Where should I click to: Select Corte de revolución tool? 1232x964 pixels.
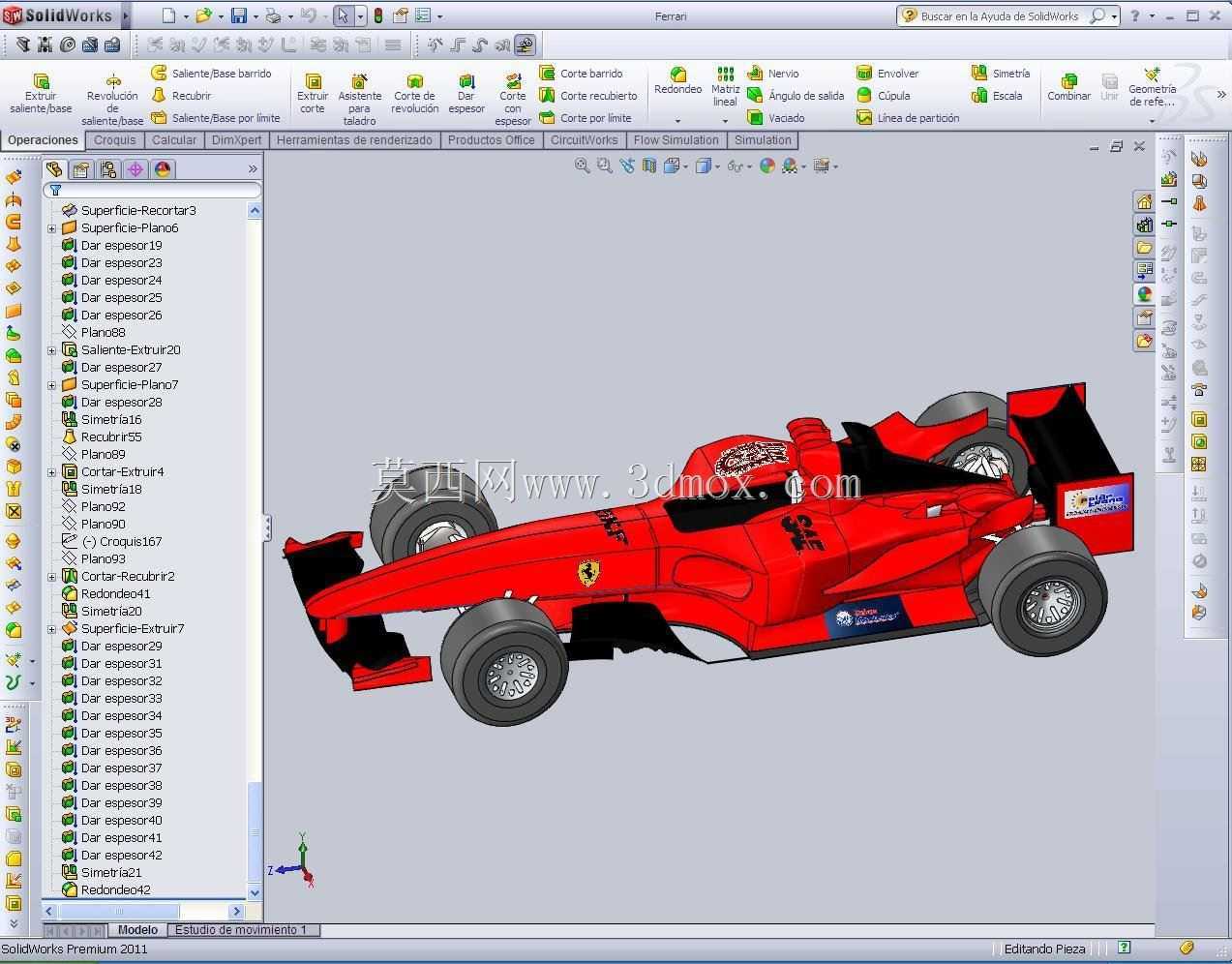coord(415,93)
